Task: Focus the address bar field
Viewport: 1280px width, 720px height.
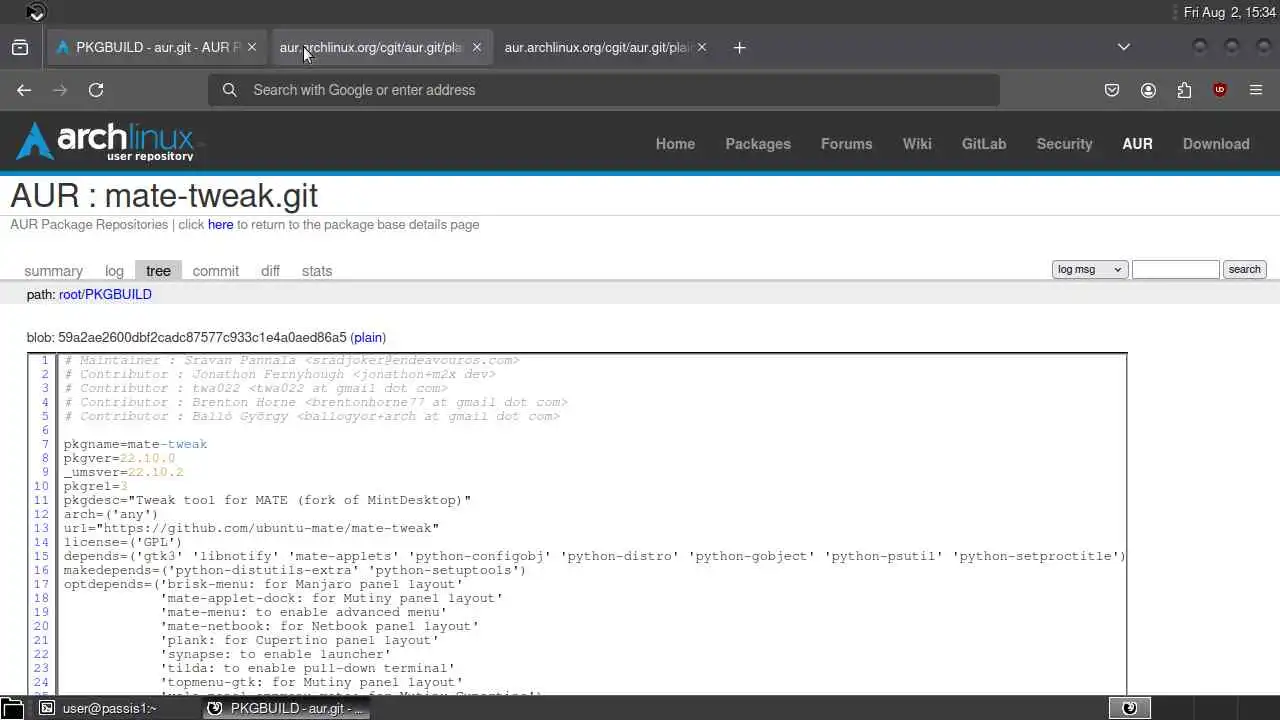Action: pyautogui.click(x=604, y=90)
